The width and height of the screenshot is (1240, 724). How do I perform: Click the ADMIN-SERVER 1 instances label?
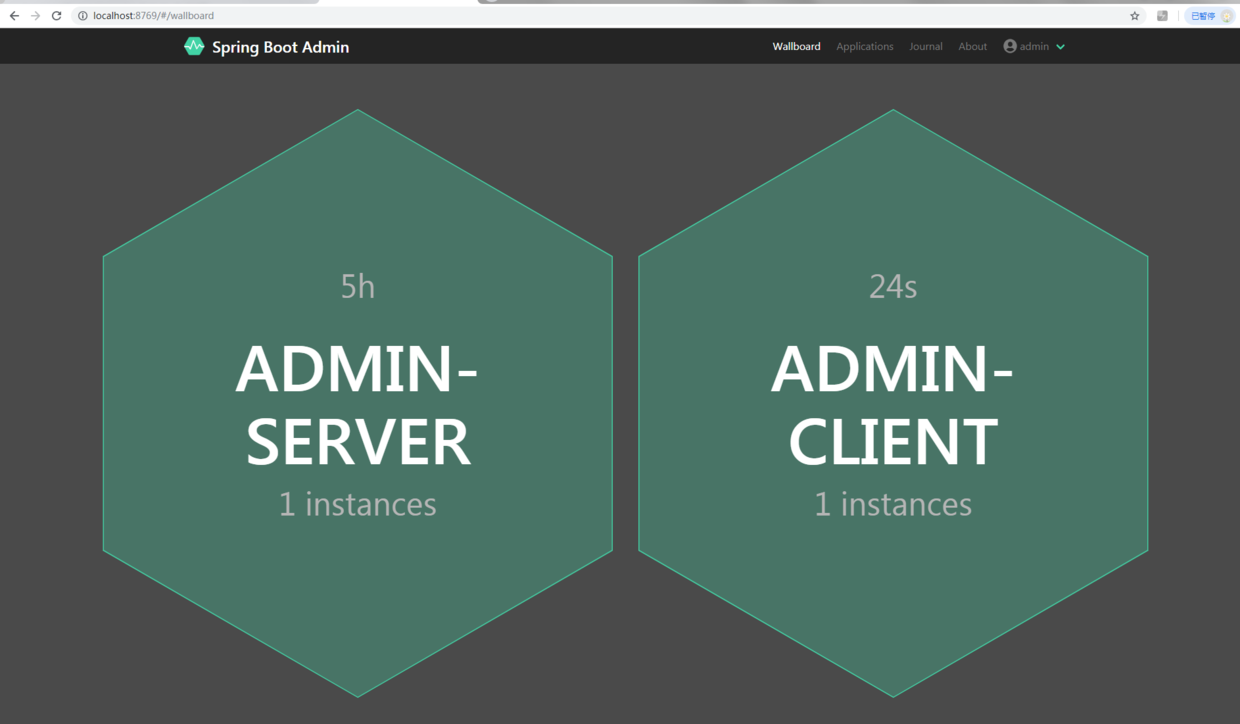(x=357, y=504)
